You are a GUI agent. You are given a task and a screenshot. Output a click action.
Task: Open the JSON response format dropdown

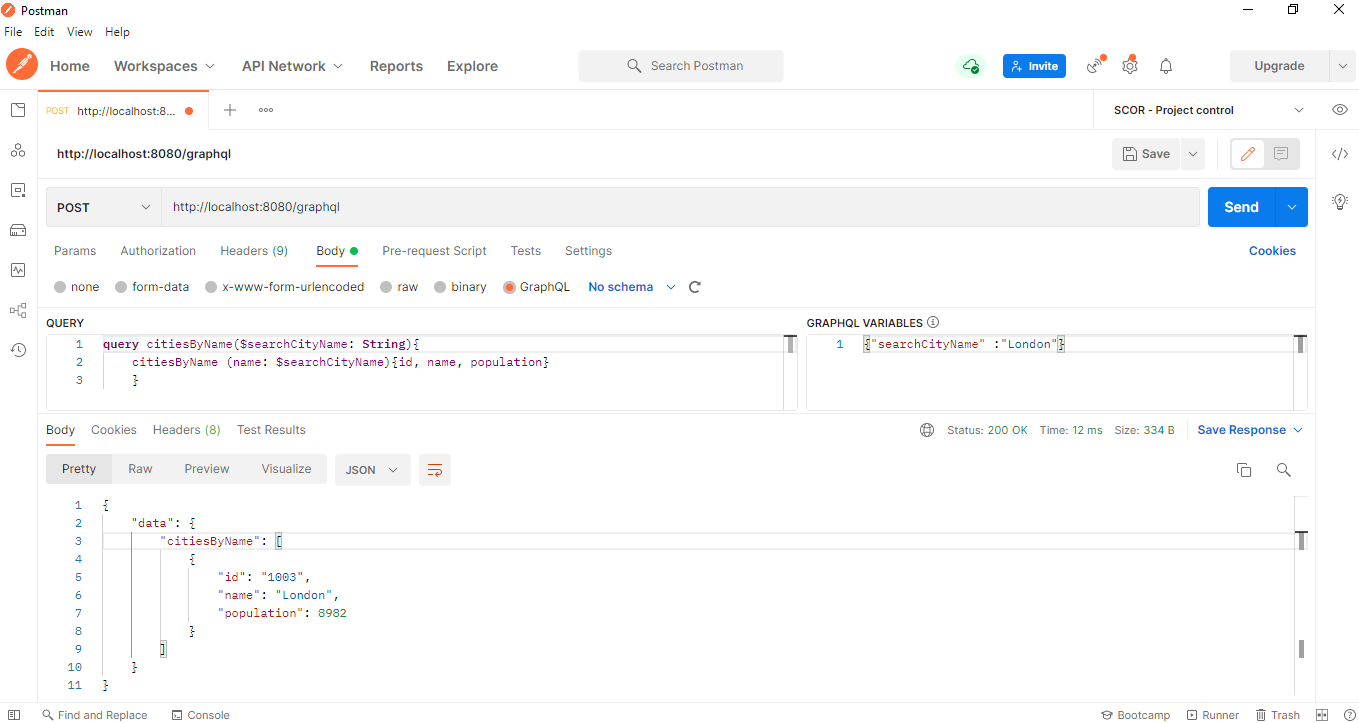(372, 469)
